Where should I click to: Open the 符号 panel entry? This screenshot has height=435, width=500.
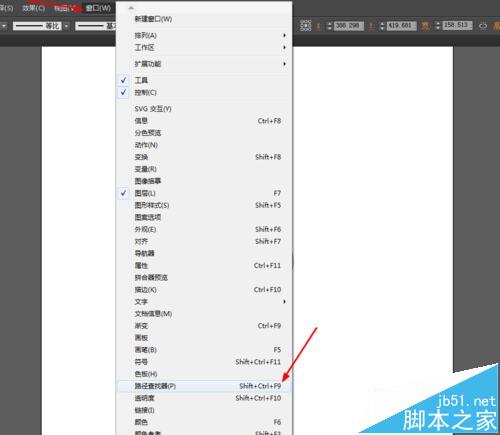(204, 362)
